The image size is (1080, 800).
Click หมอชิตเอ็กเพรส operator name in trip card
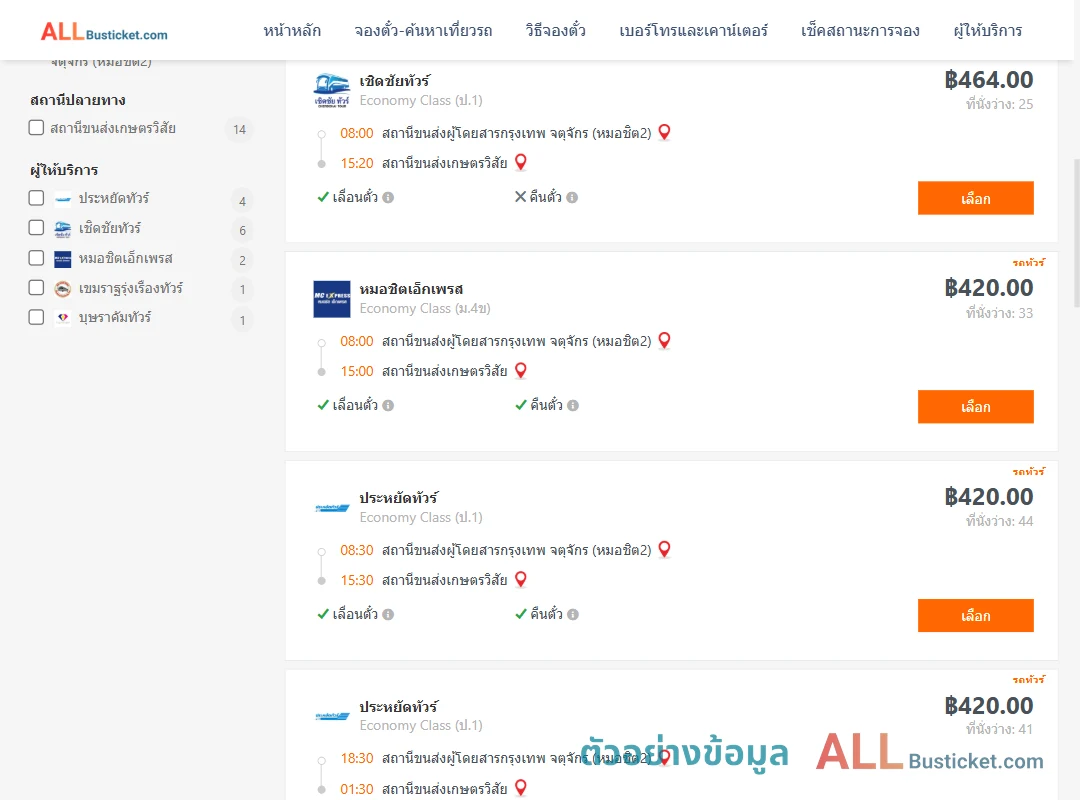tap(411, 289)
